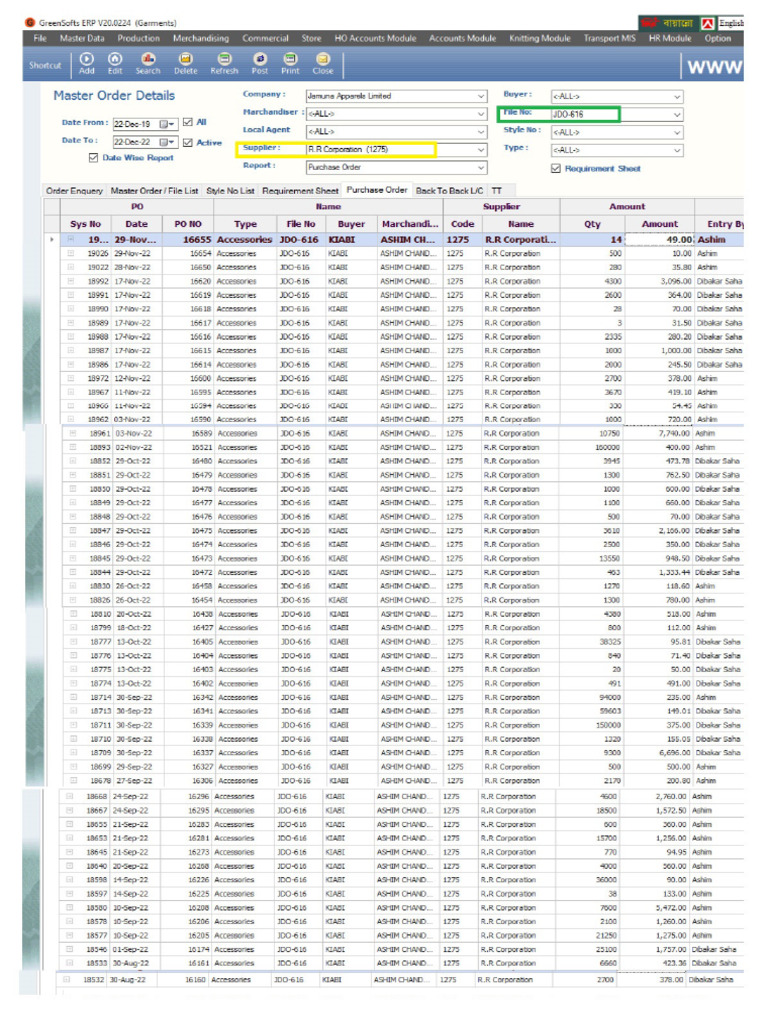The height and width of the screenshot is (1024, 768).
Task: Click the Edit toolbar icon
Action: tap(115, 63)
